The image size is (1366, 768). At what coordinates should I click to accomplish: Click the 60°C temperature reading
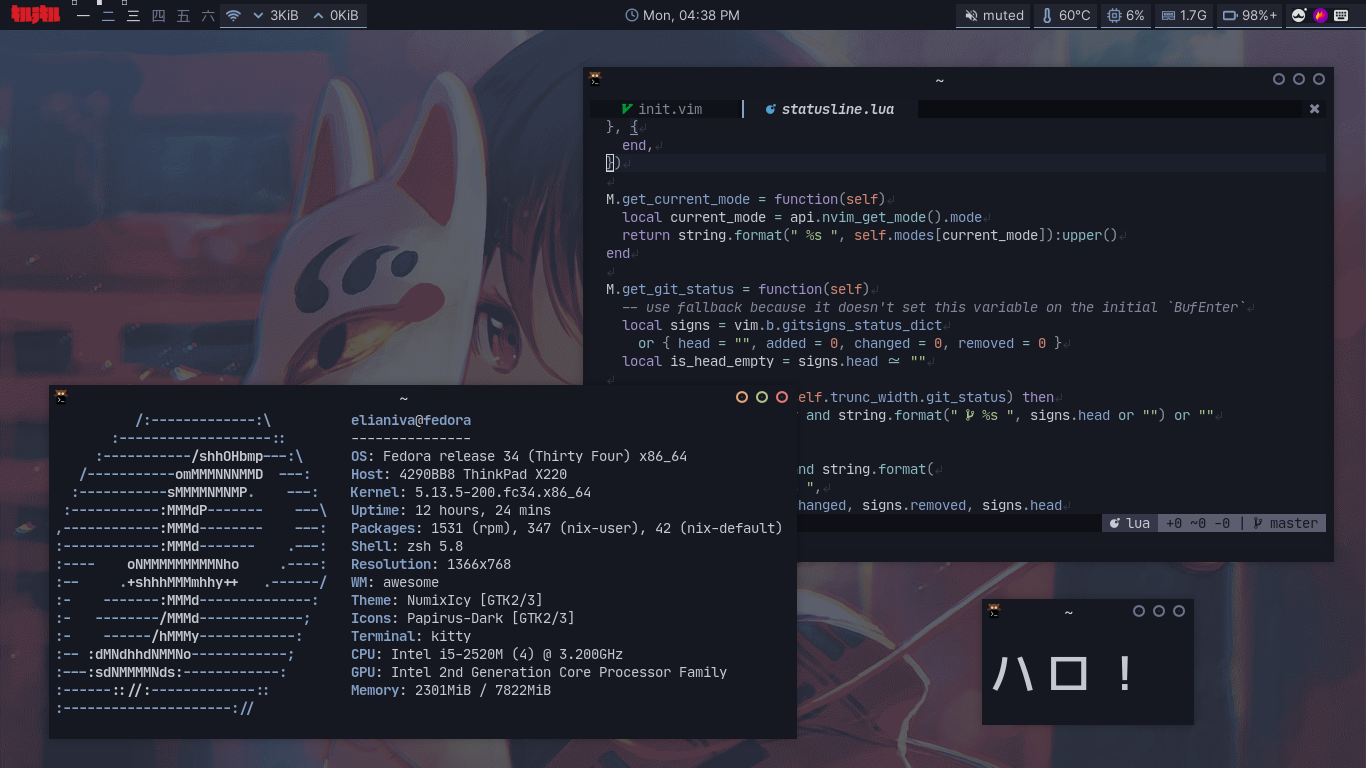tap(1074, 15)
